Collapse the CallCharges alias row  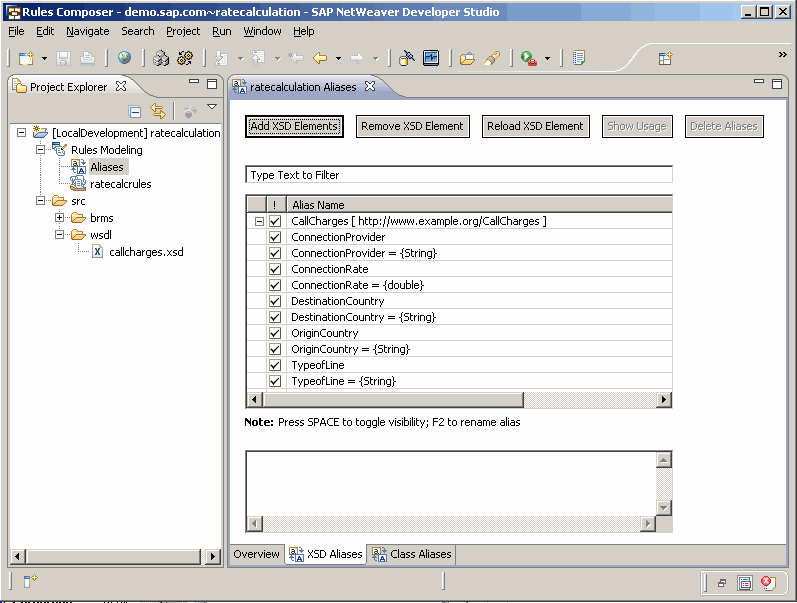tap(259, 221)
